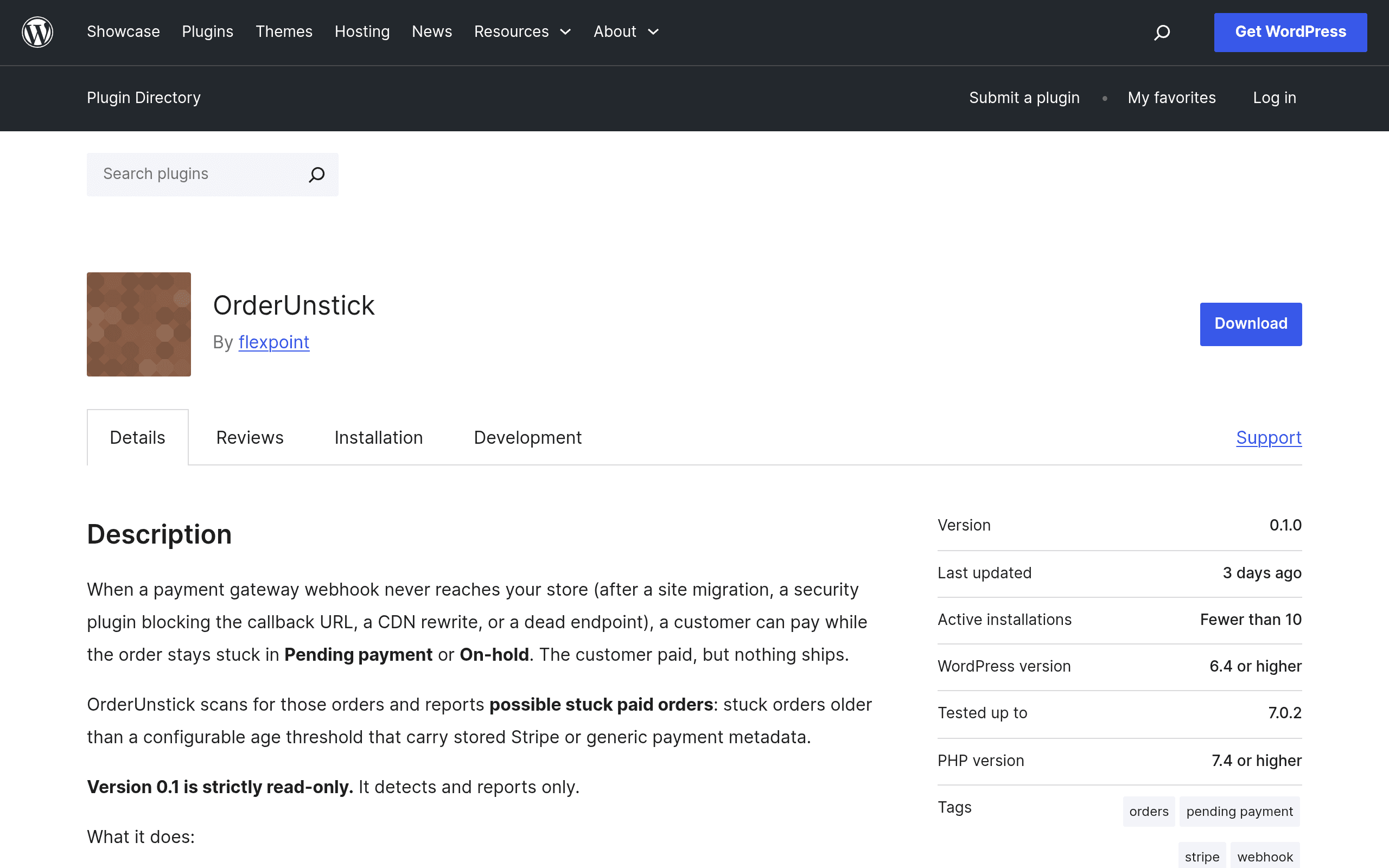Image resolution: width=1389 pixels, height=868 pixels.
Task: Open the Plugin Directory link
Action: tap(144, 98)
